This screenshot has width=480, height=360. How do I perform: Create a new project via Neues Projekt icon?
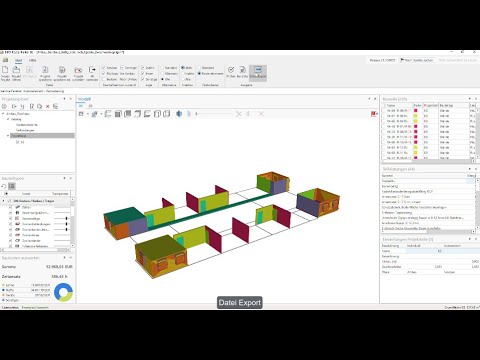[x=5, y=73]
